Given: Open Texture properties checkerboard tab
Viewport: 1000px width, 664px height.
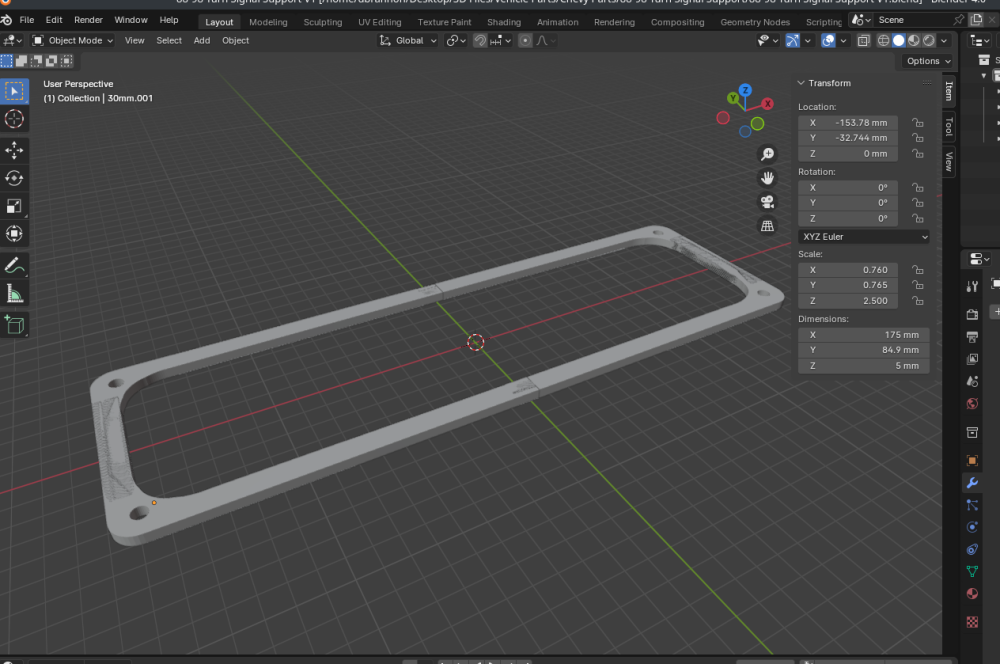Looking at the screenshot, I should pos(972,622).
